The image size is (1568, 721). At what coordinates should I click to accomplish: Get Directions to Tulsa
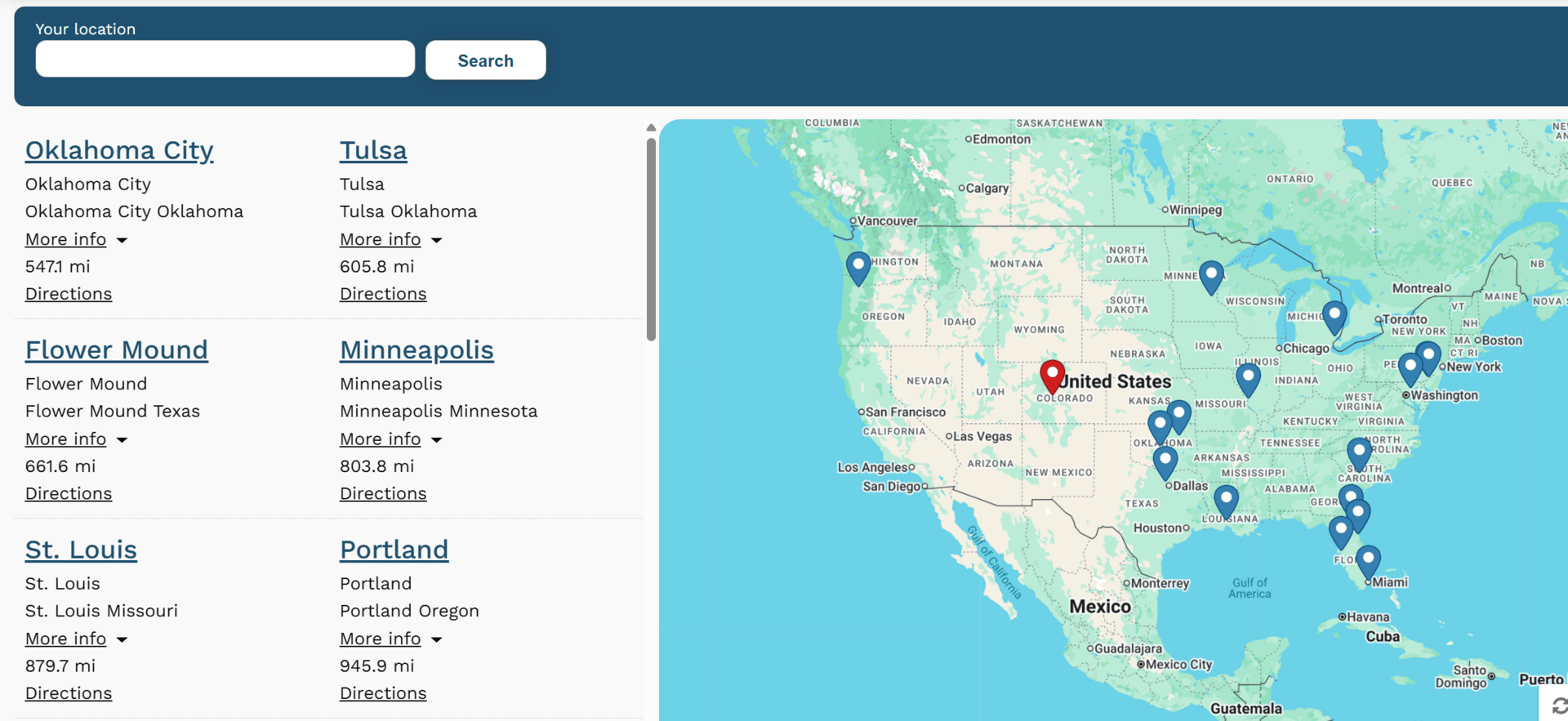383,294
